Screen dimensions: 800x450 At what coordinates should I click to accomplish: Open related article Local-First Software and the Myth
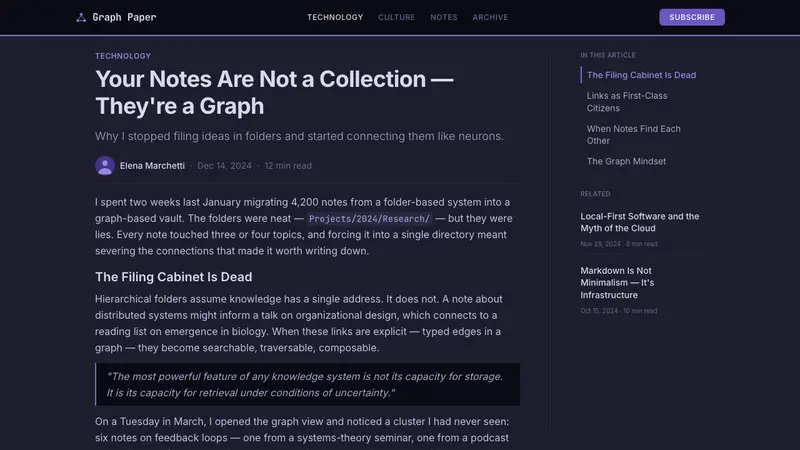click(640, 222)
